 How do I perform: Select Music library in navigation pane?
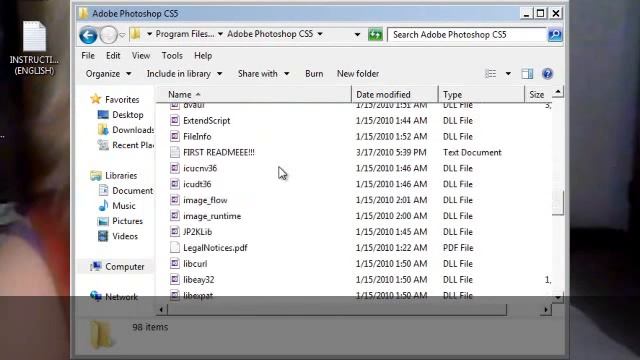click(x=117, y=206)
